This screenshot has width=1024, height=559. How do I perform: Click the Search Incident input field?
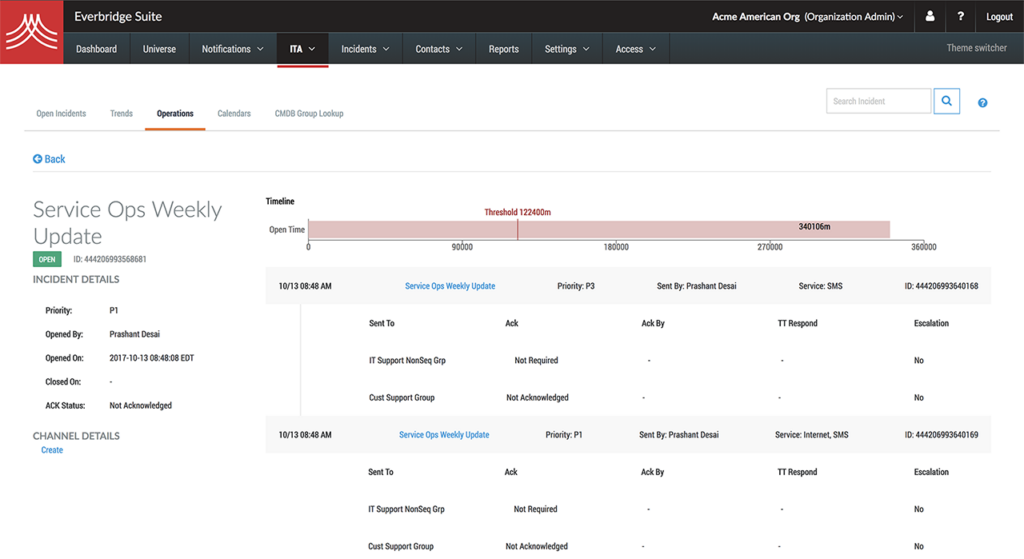pyautogui.click(x=878, y=101)
